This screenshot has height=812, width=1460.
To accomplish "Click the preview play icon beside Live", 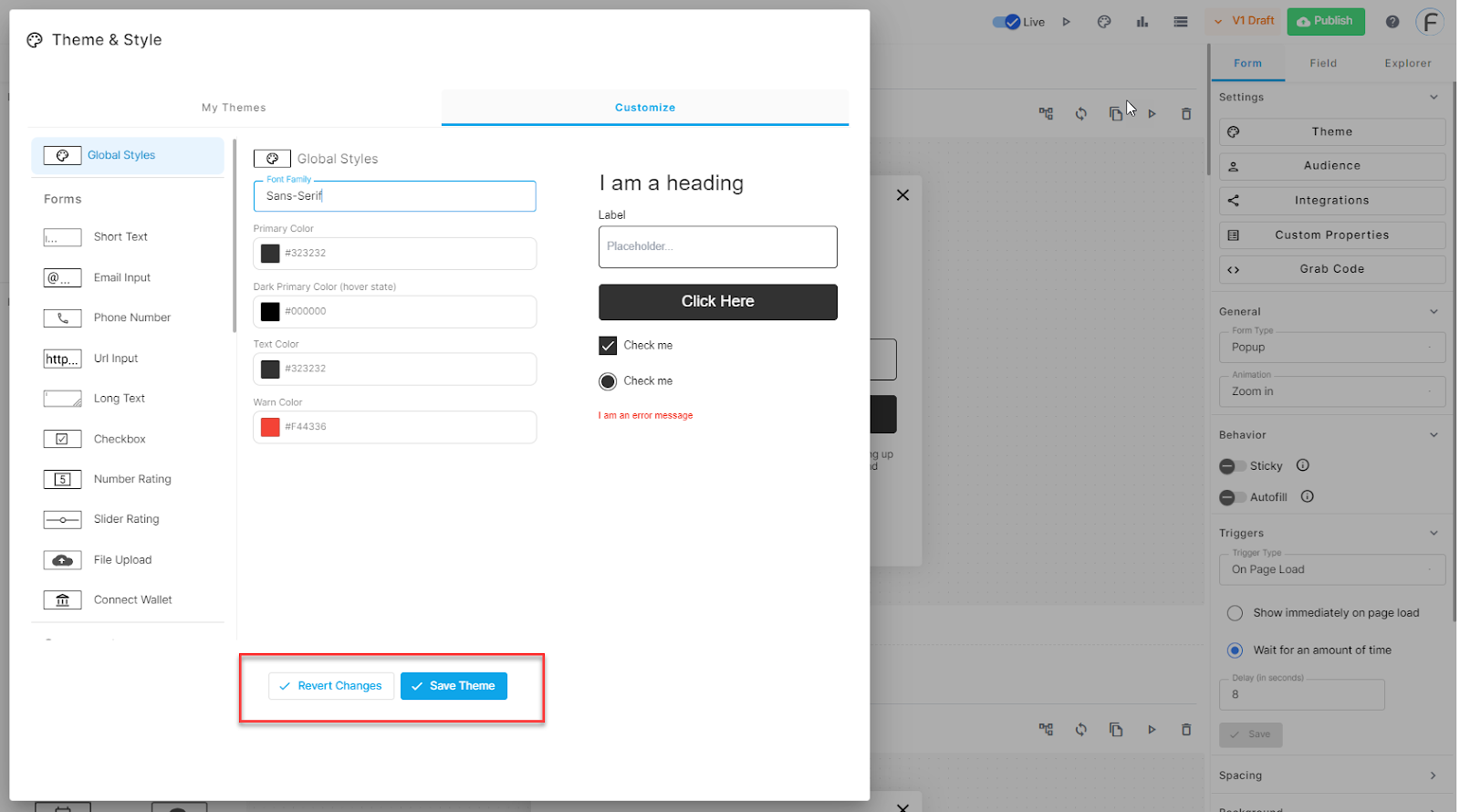I will (x=1066, y=22).
